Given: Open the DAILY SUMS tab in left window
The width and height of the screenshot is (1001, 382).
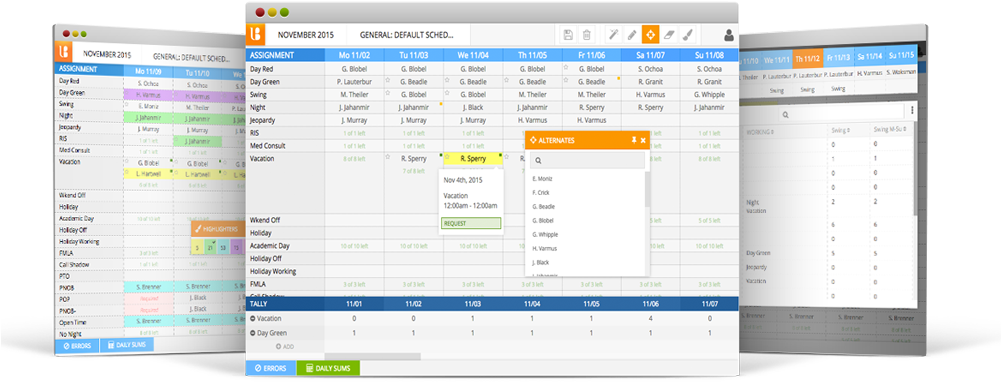Looking at the screenshot, I should coord(126,346).
